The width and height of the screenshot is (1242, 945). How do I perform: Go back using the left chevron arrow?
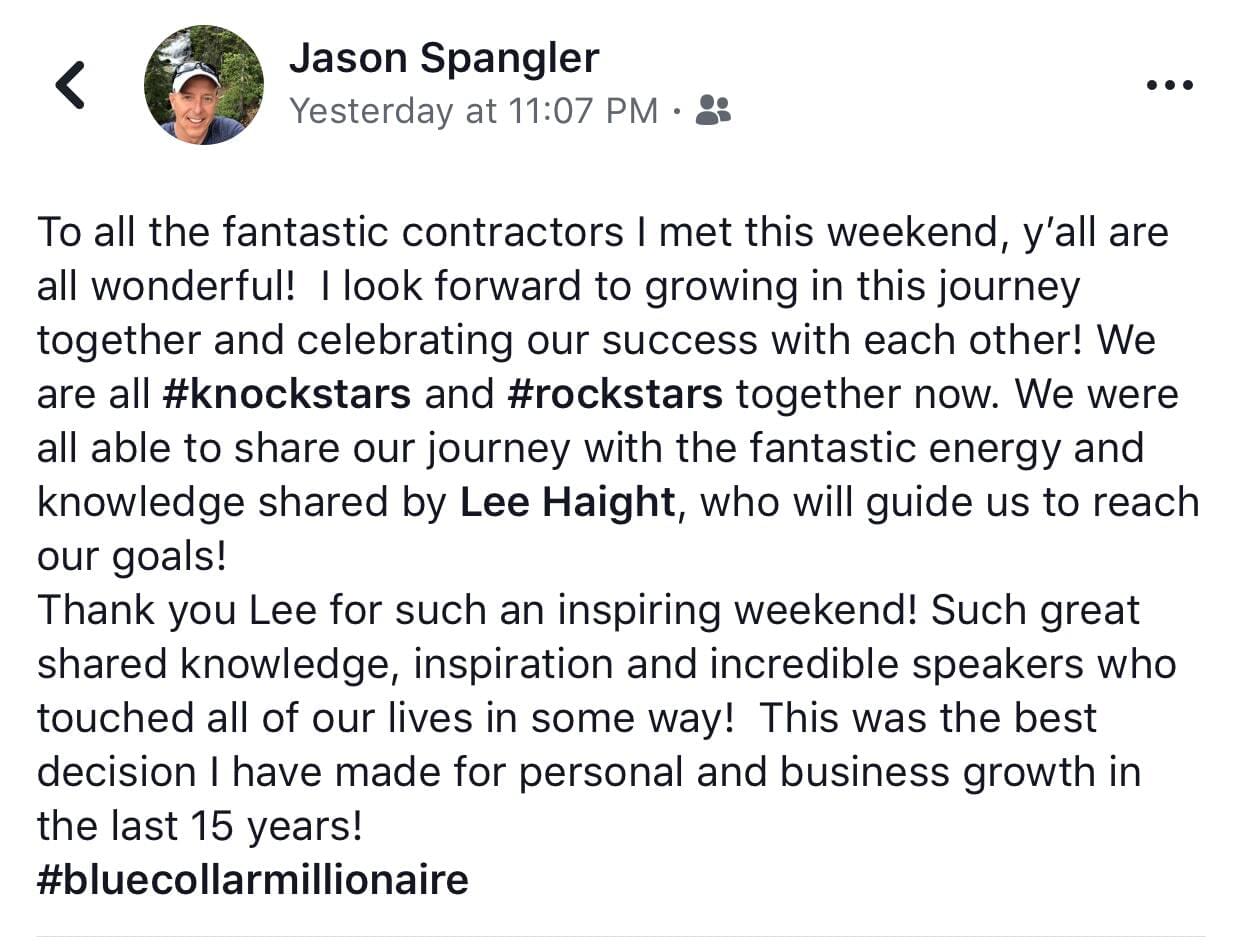point(70,85)
